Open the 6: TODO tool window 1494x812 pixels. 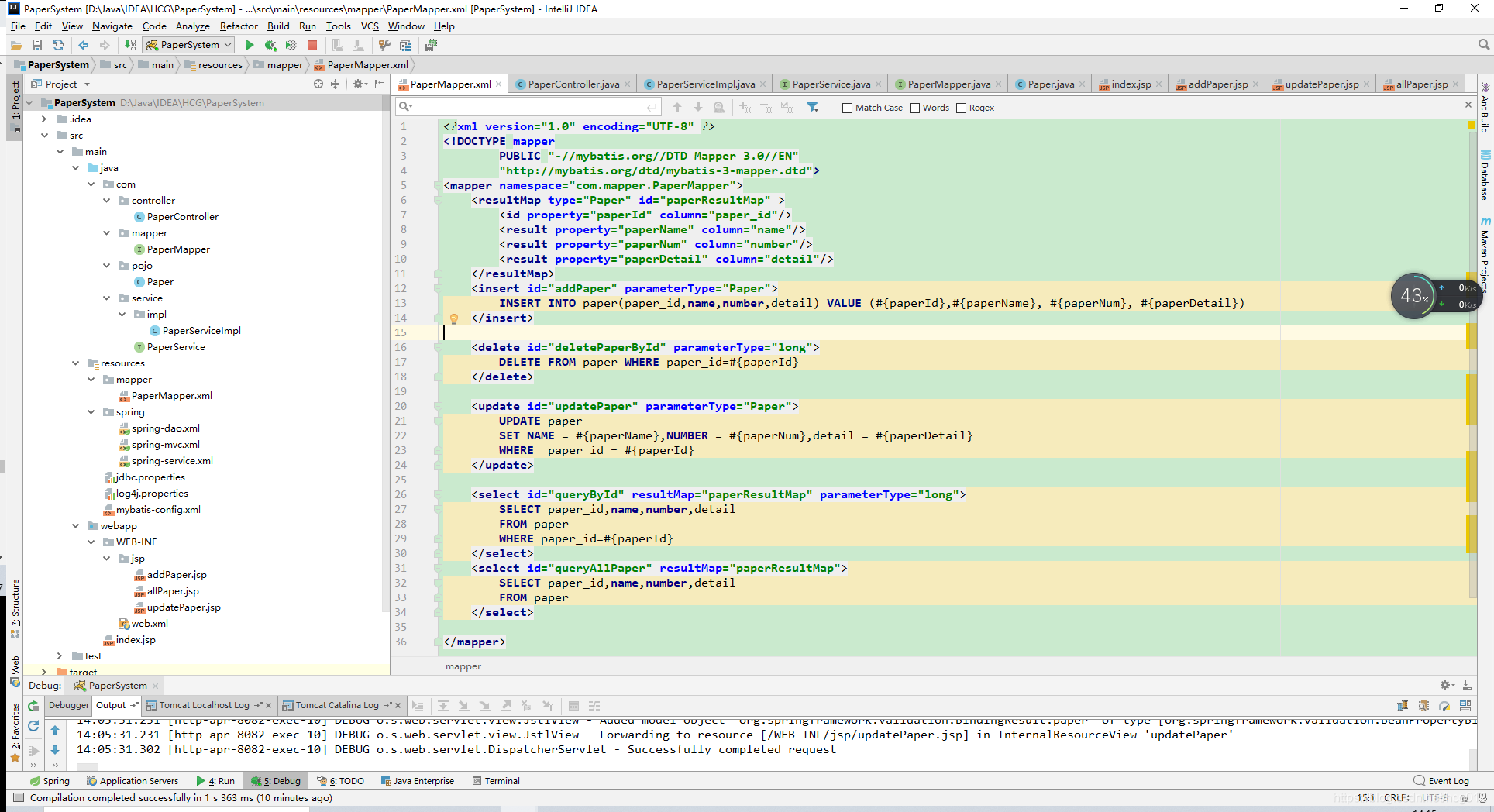pos(341,781)
